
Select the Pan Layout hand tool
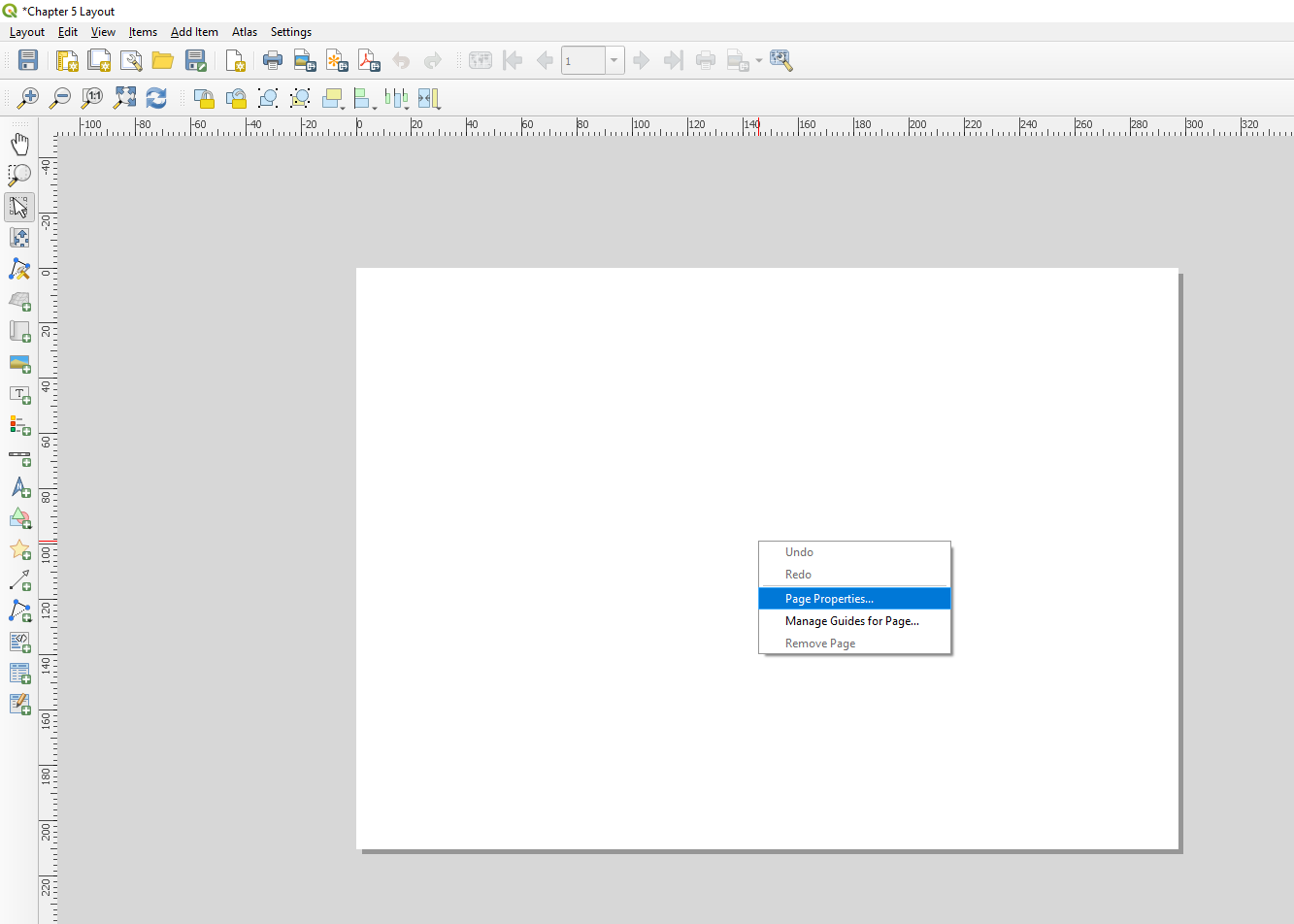point(19,144)
